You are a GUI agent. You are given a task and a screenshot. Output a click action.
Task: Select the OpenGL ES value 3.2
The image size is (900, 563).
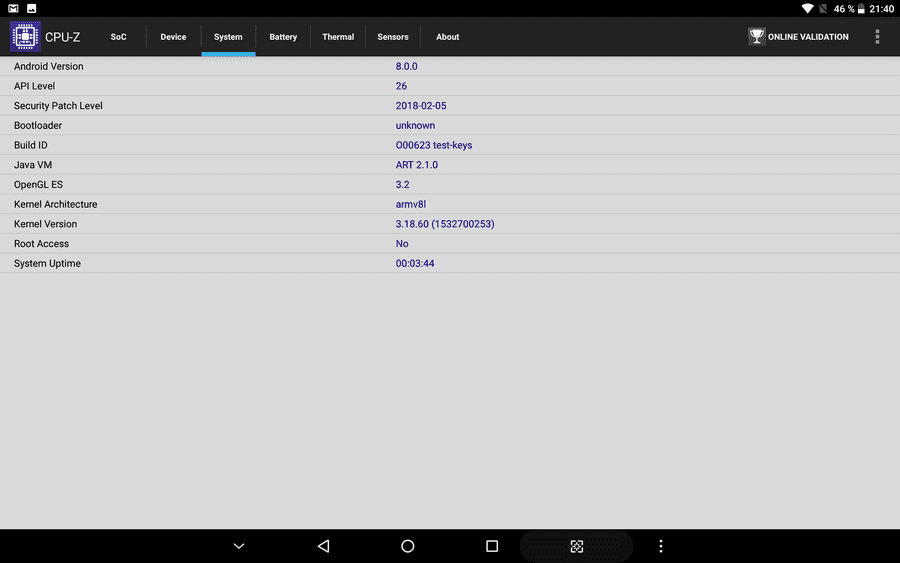coord(402,184)
